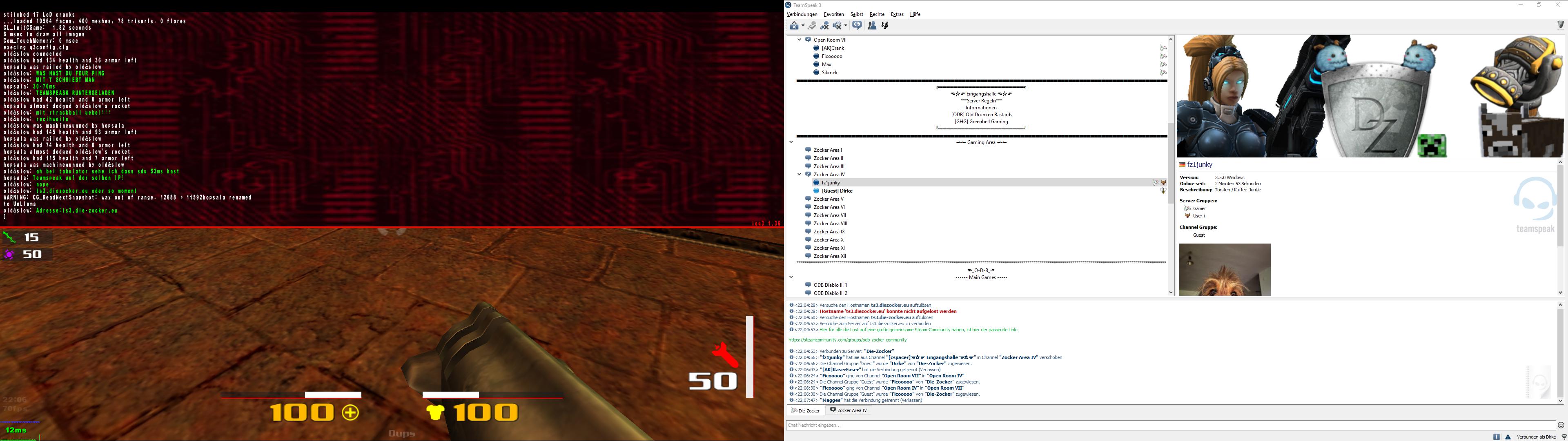Collapse the Gaming Area section
This screenshot has height=441, width=1568.
point(791,142)
